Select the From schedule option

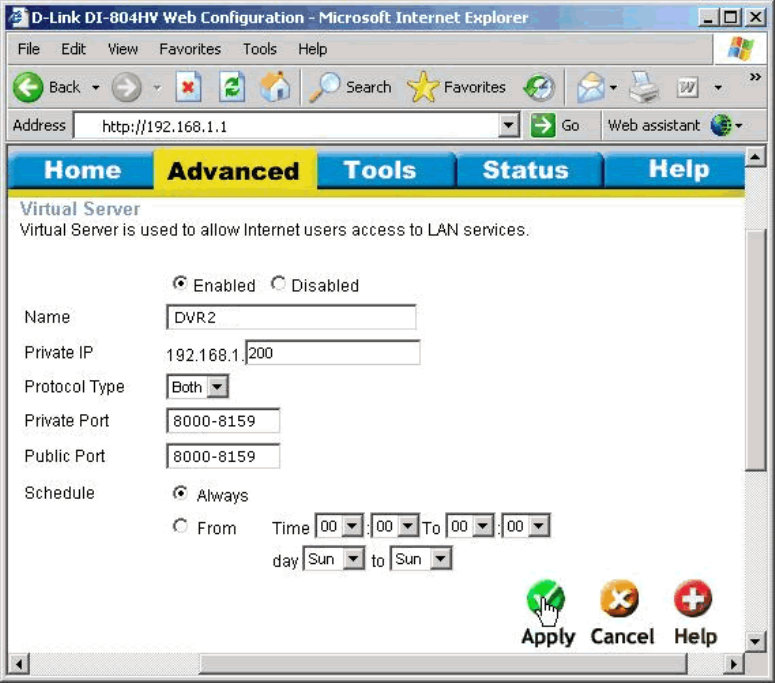point(180,526)
